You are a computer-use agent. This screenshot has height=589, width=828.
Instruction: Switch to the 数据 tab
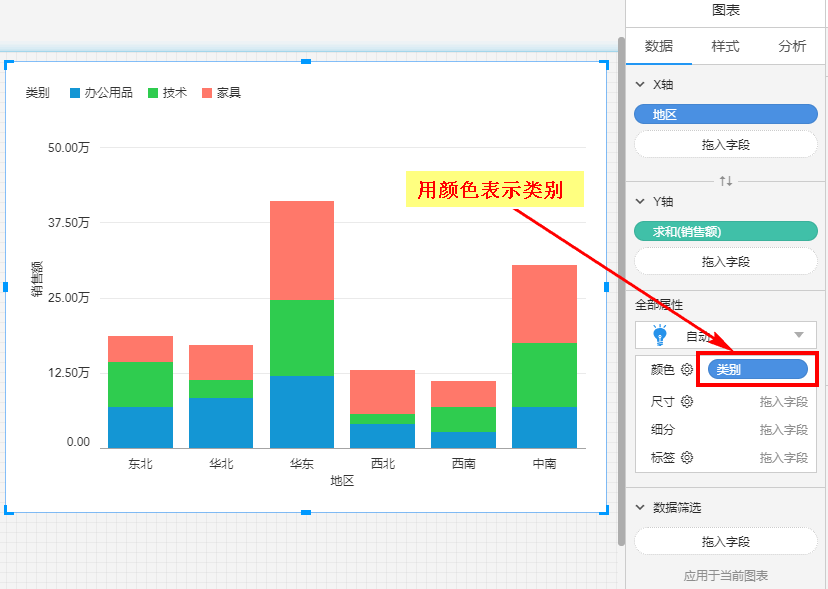click(659, 46)
